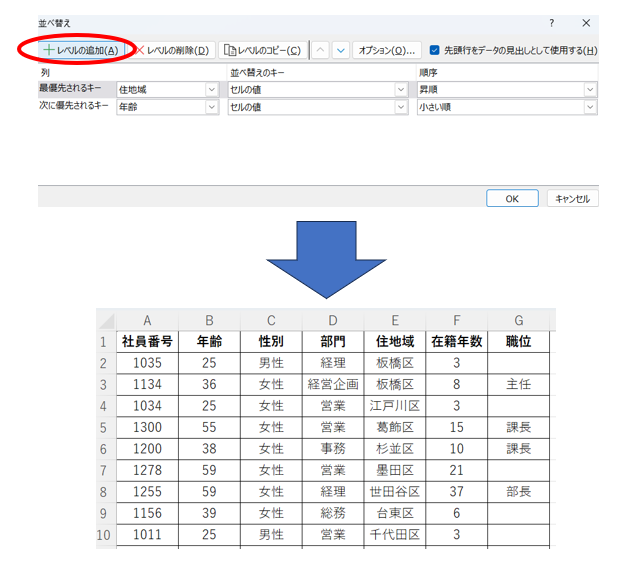Select row 10 header
The image size is (626, 574).
pos(106,535)
